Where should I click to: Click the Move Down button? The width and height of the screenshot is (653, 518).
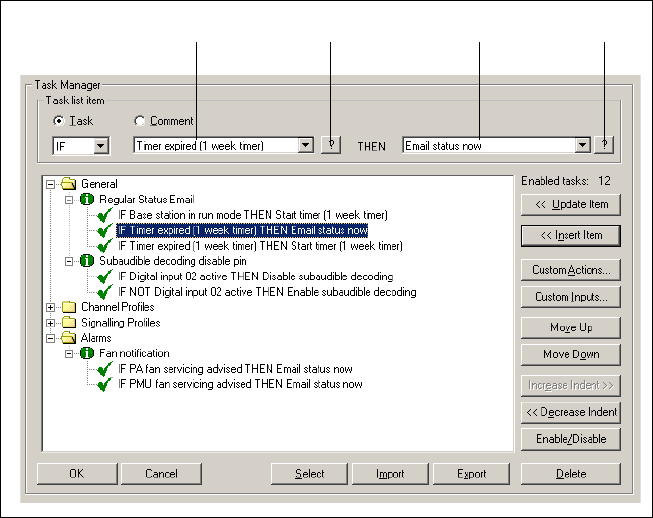(571, 354)
